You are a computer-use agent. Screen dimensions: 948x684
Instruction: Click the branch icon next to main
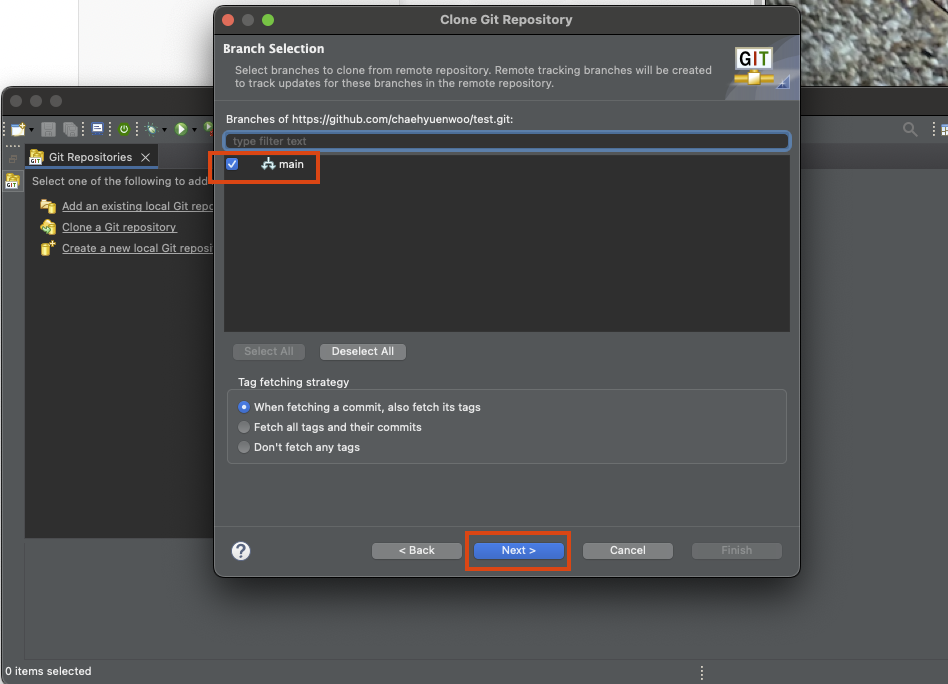(268, 164)
